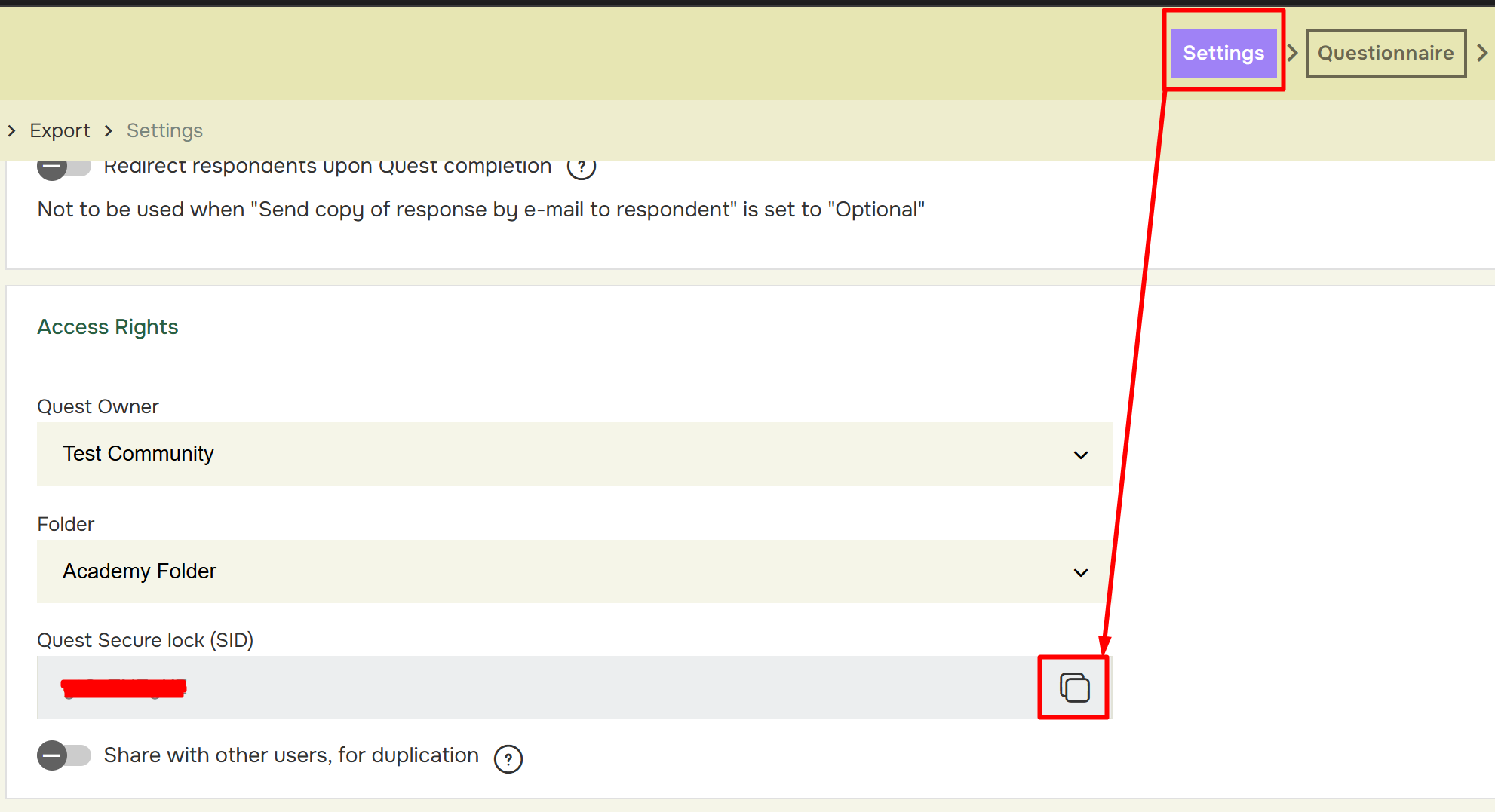
Task: Open the Folder dropdown
Action: pyautogui.click(x=573, y=571)
